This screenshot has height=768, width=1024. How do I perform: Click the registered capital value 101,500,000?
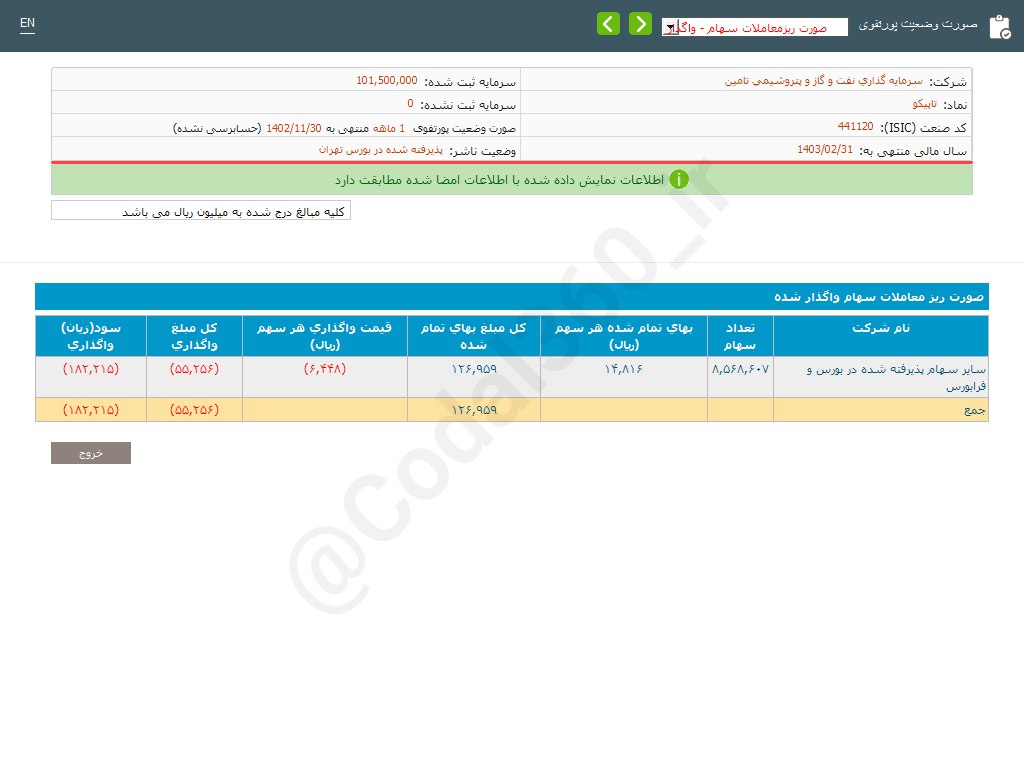(x=387, y=81)
